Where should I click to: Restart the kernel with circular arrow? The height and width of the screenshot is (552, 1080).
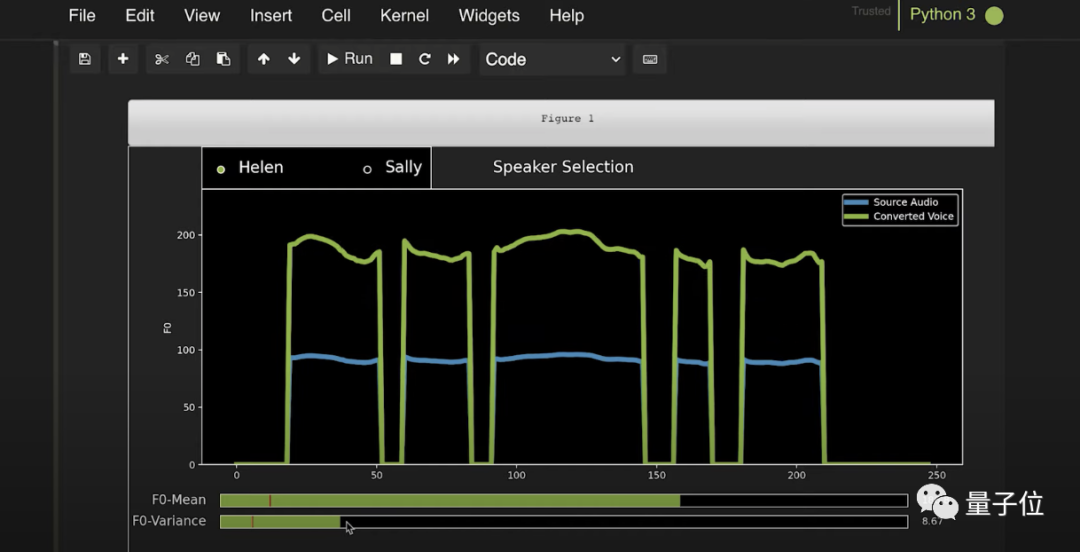click(424, 59)
